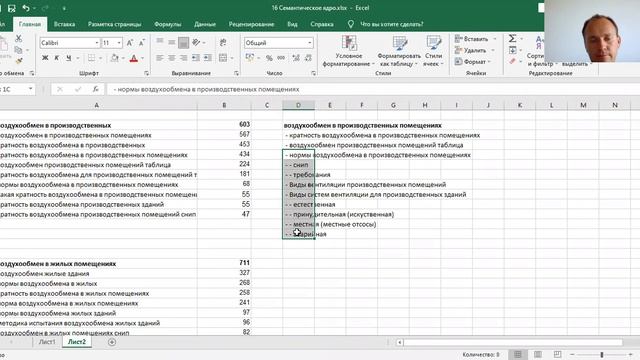The height and width of the screenshot is (360, 640).
Task: Click the Clear eraser icon
Action: (512, 61)
